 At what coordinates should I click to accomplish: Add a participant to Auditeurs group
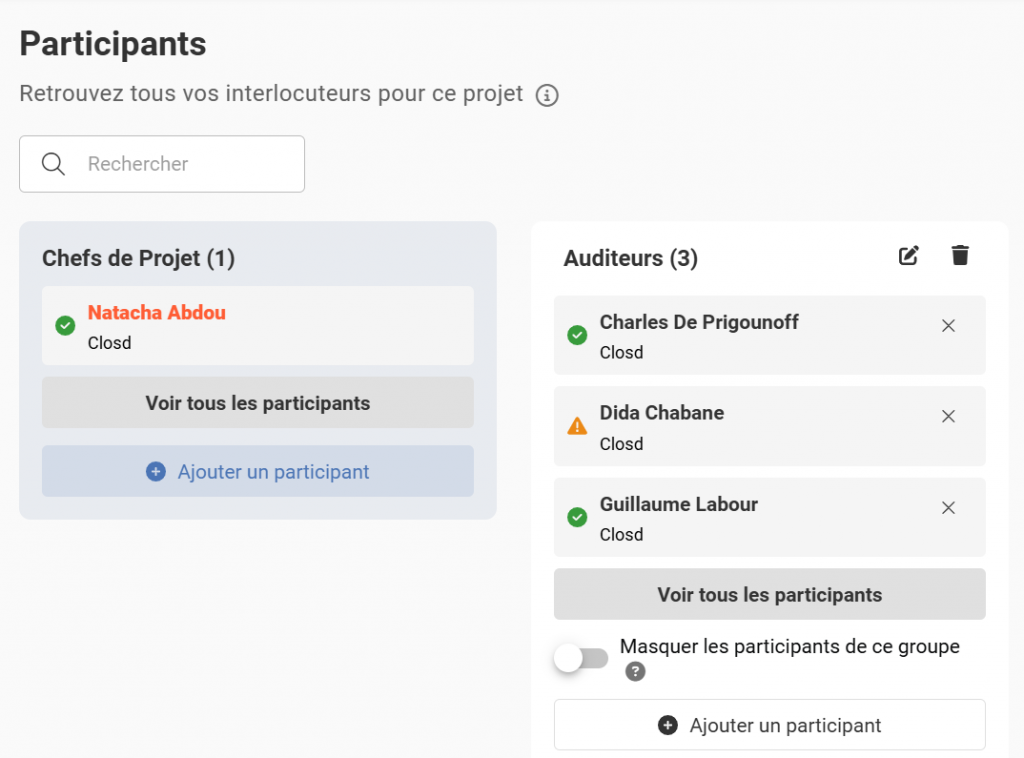point(769,726)
